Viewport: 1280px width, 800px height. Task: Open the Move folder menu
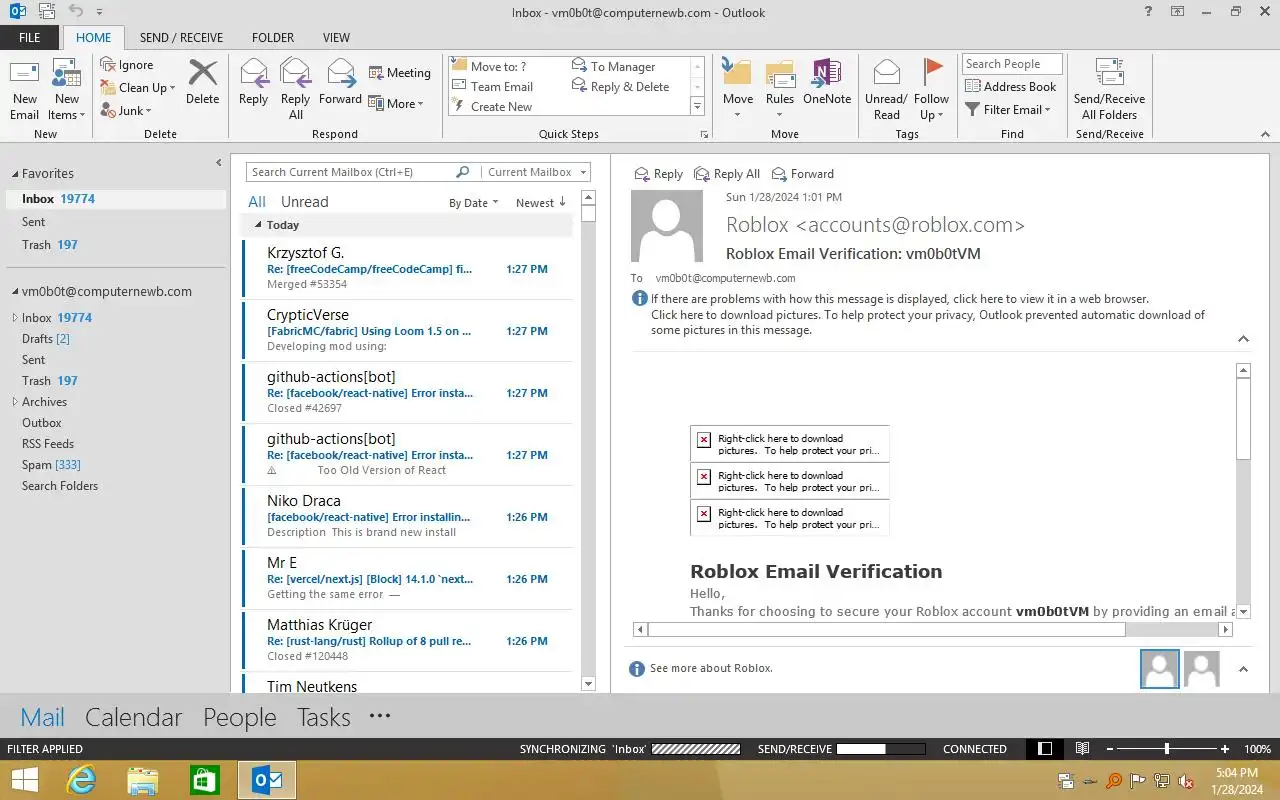738,90
